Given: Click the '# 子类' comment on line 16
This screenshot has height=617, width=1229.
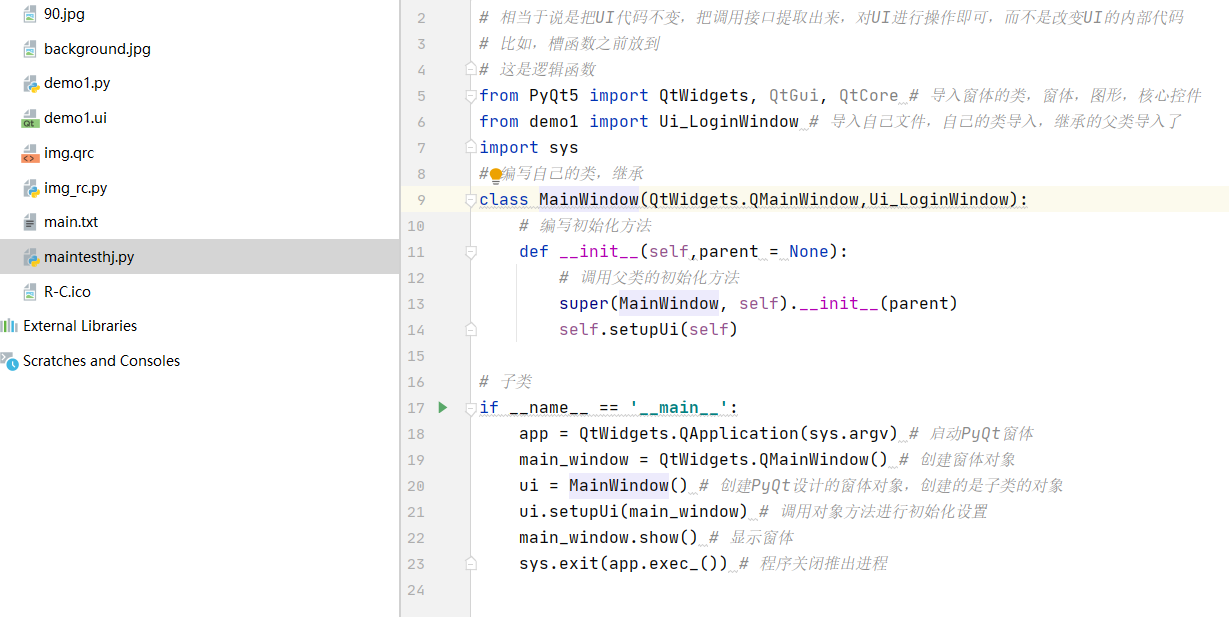Looking at the screenshot, I should coord(505,382).
